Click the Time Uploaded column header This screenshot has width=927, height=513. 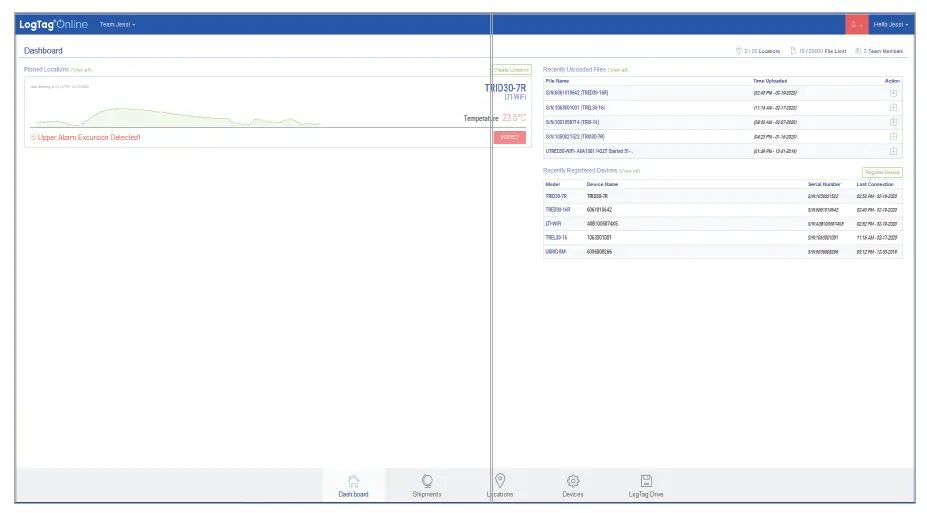point(770,81)
